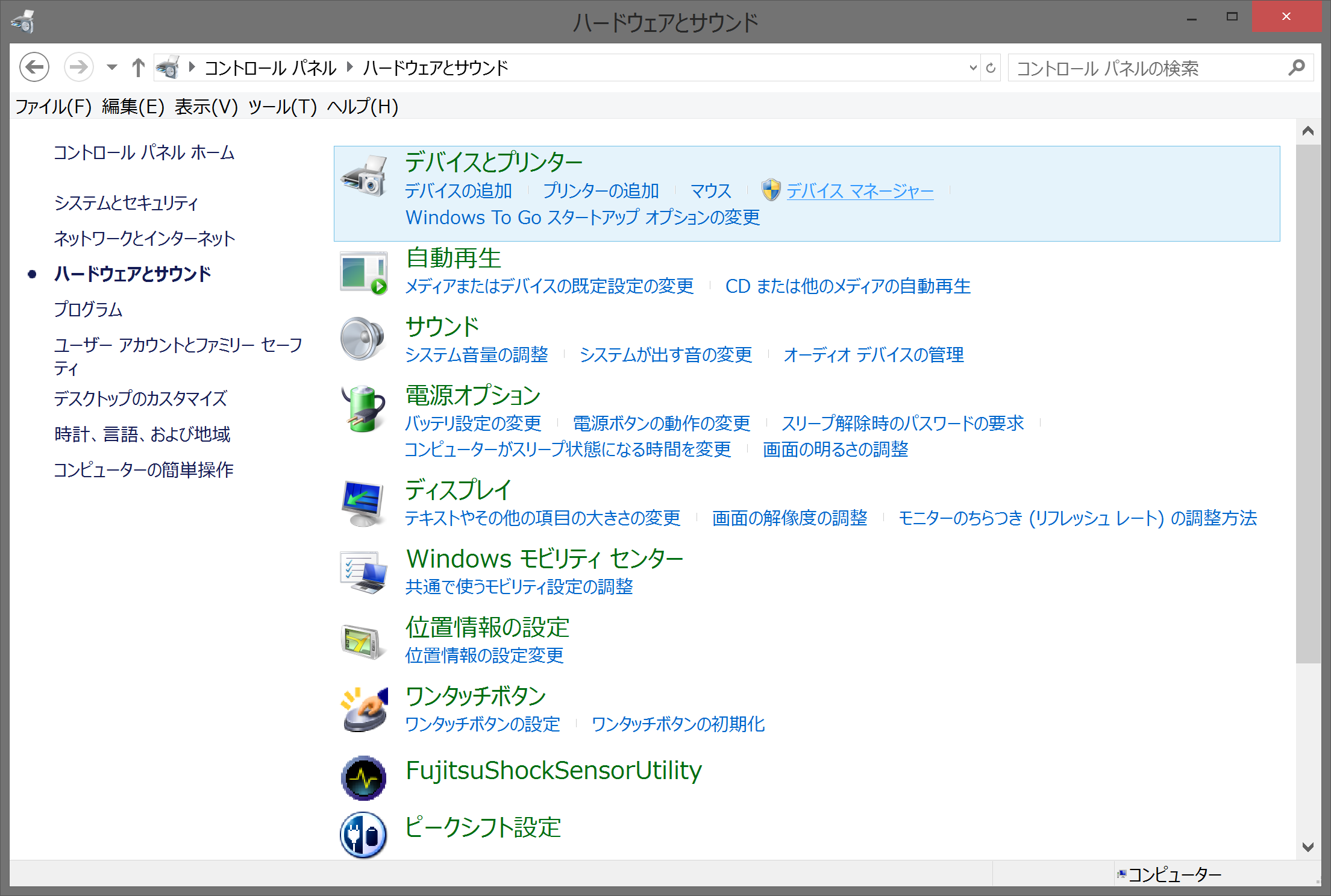Open デバイス マネージャー link
The width and height of the screenshot is (1331, 896).
coord(860,191)
